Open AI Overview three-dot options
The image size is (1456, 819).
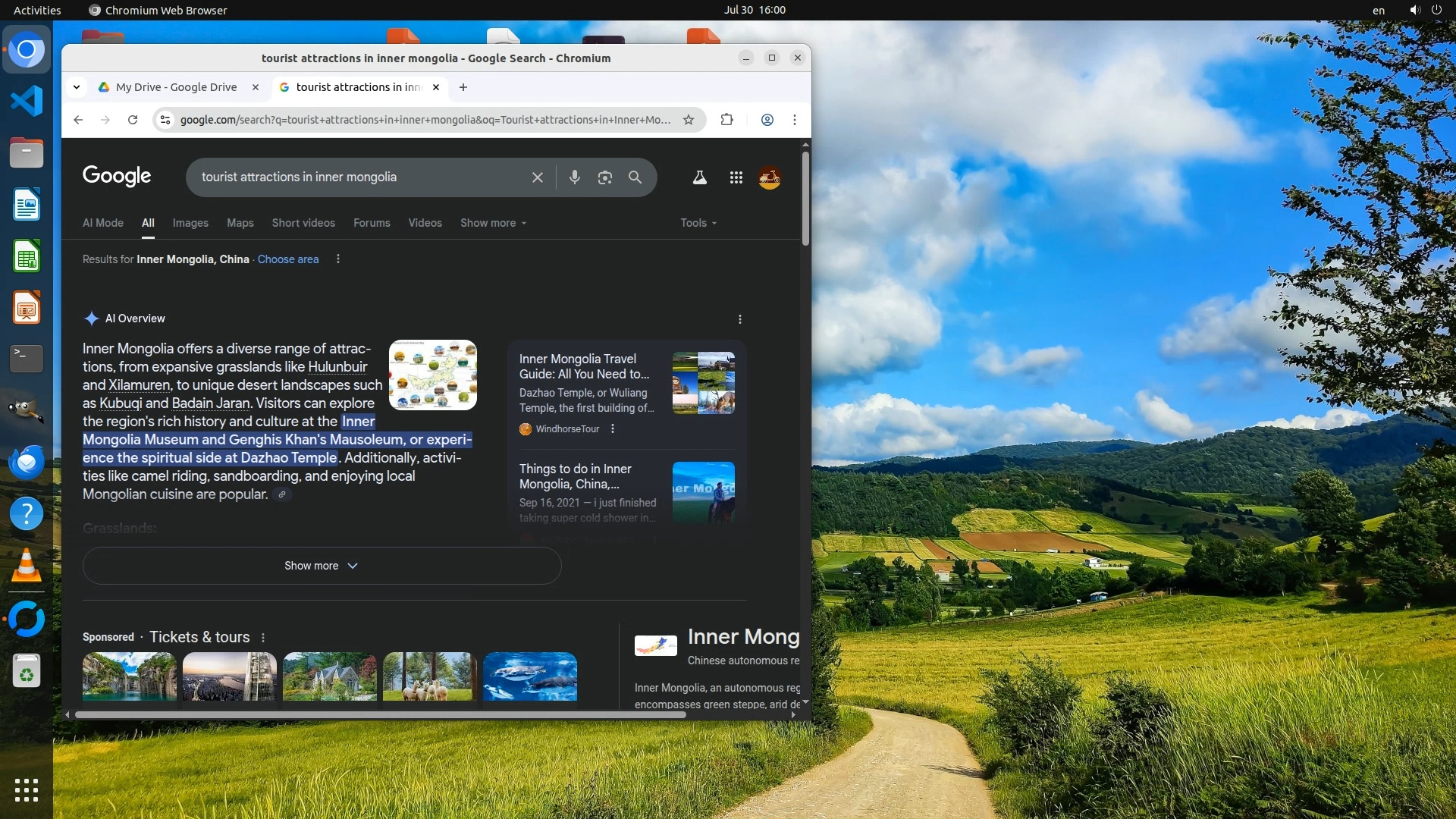(740, 319)
